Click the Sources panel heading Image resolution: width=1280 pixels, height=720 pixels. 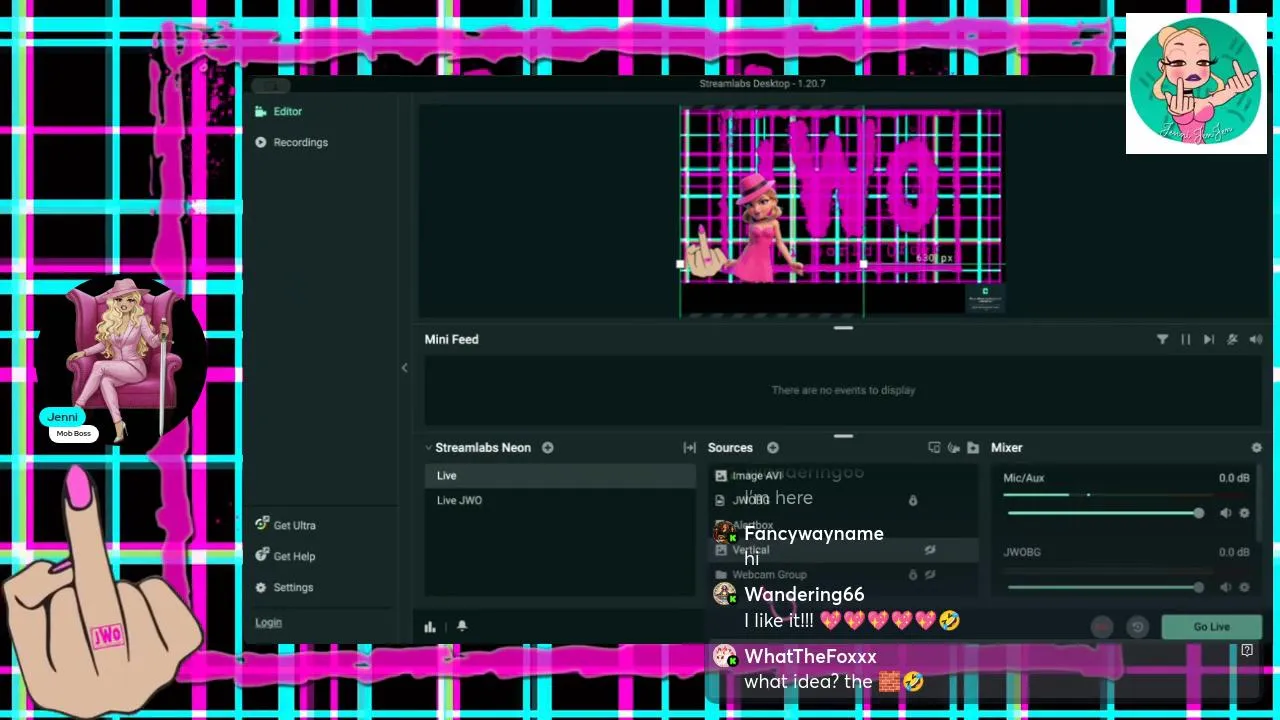tap(730, 448)
